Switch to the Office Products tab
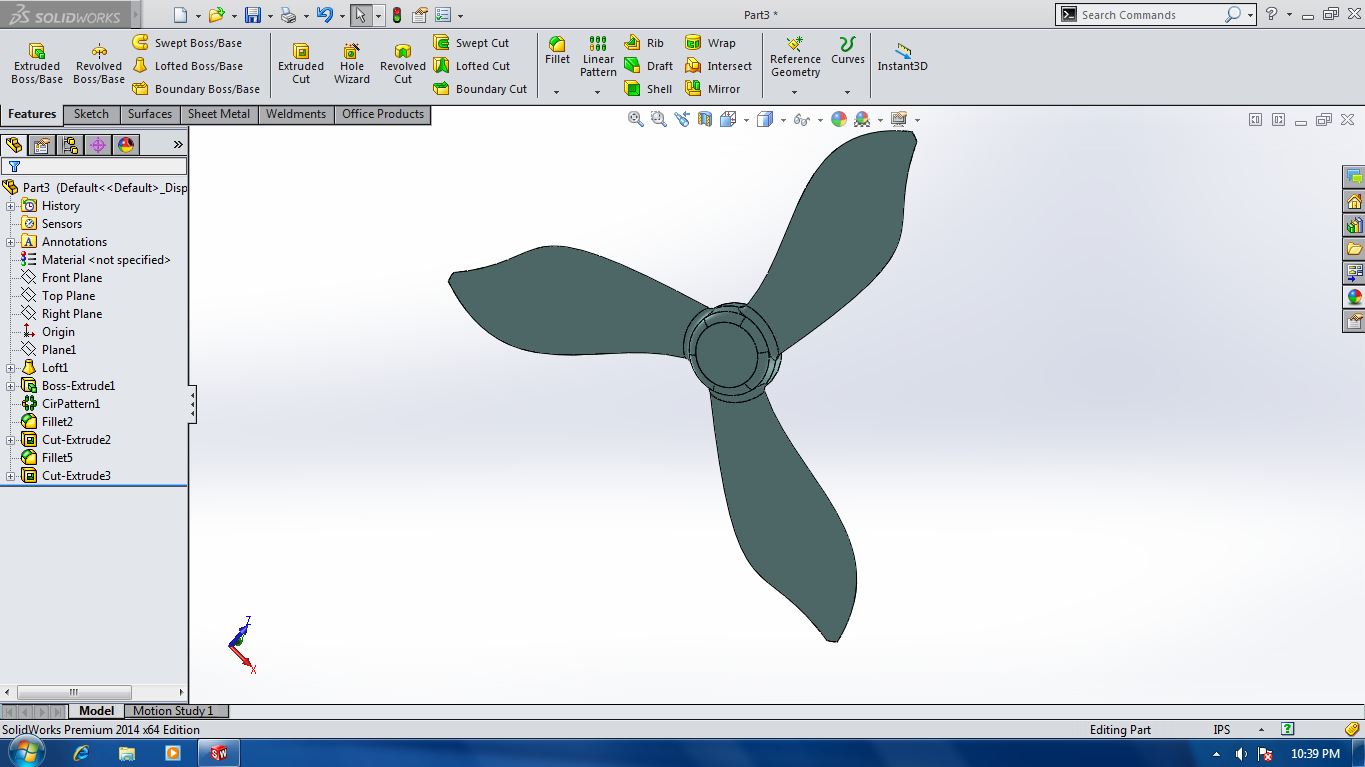This screenshot has width=1365, height=767. [383, 114]
